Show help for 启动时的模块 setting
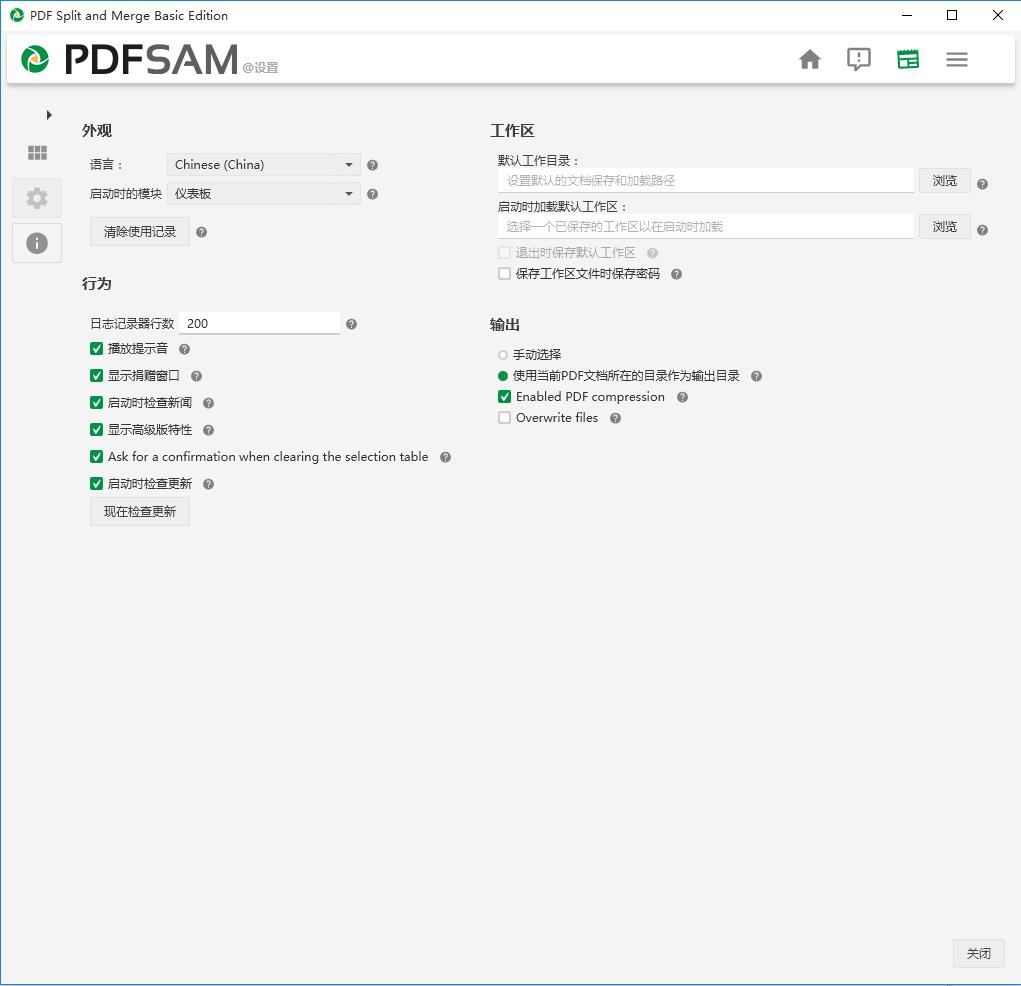This screenshot has width=1021, height=986. (x=372, y=194)
